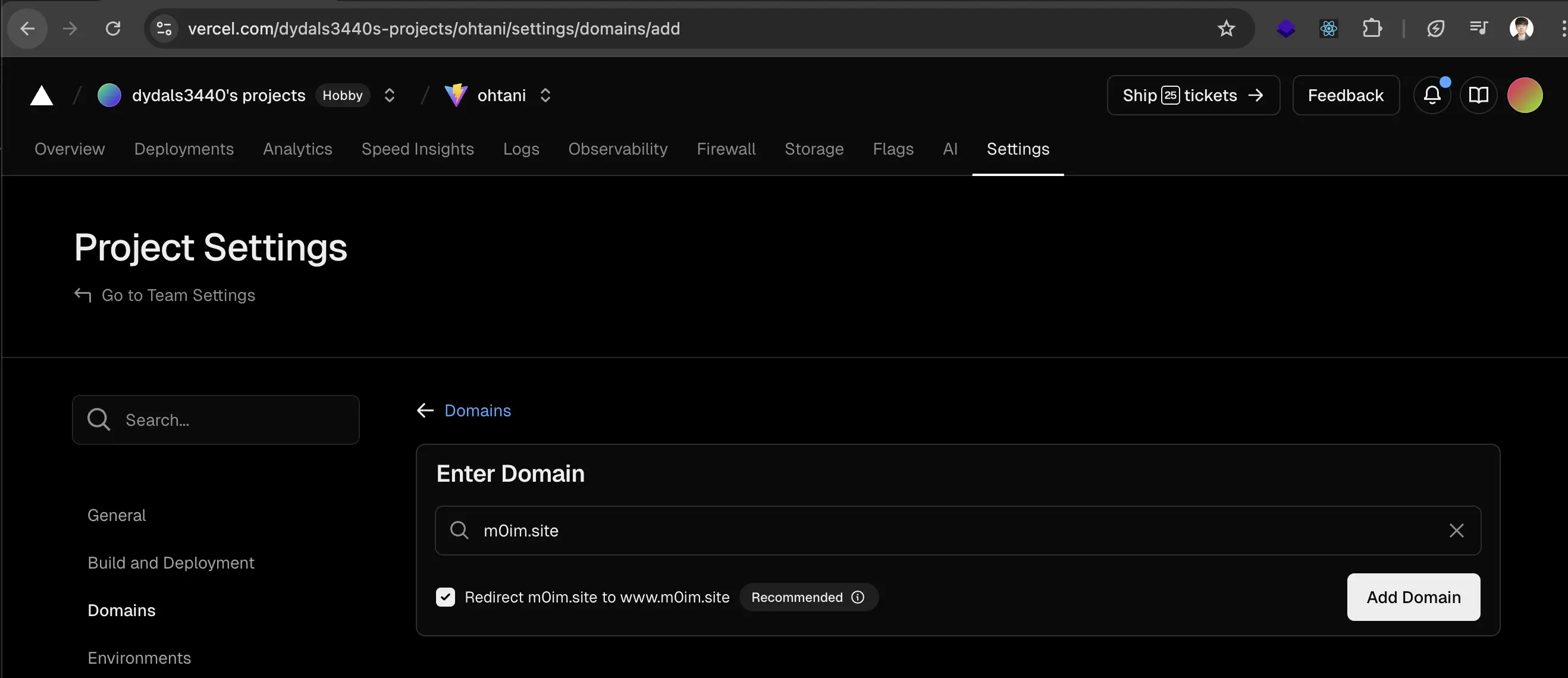Image resolution: width=1568 pixels, height=678 pixels.
Task: Select Build and Deployment in the sidebar
Action: 171,563
